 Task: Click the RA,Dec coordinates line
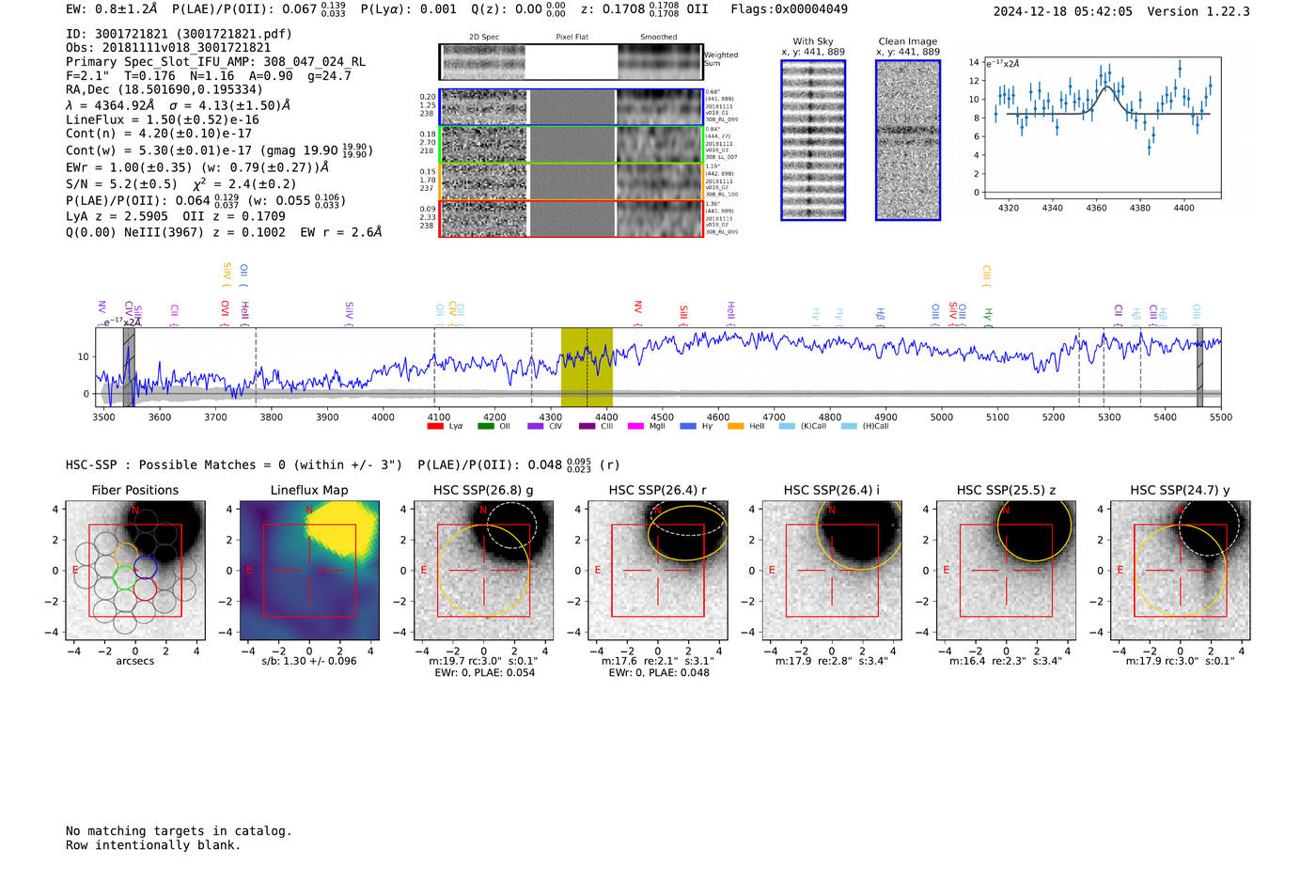click(164, 89)
